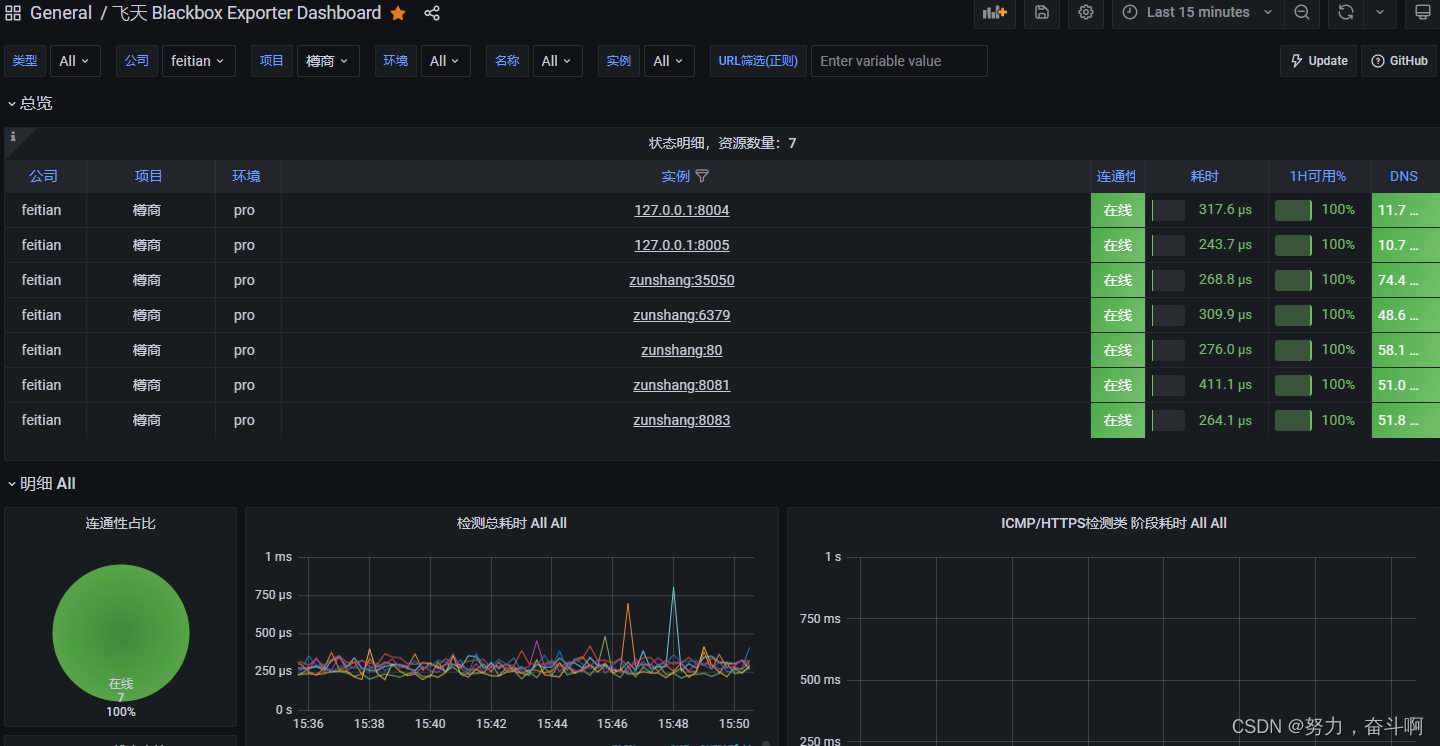Image resolution: width=1440 pixels, height=746 pixels.
Task: Click the Update button
Action: pyautogui.click(x=1318, y=61)
